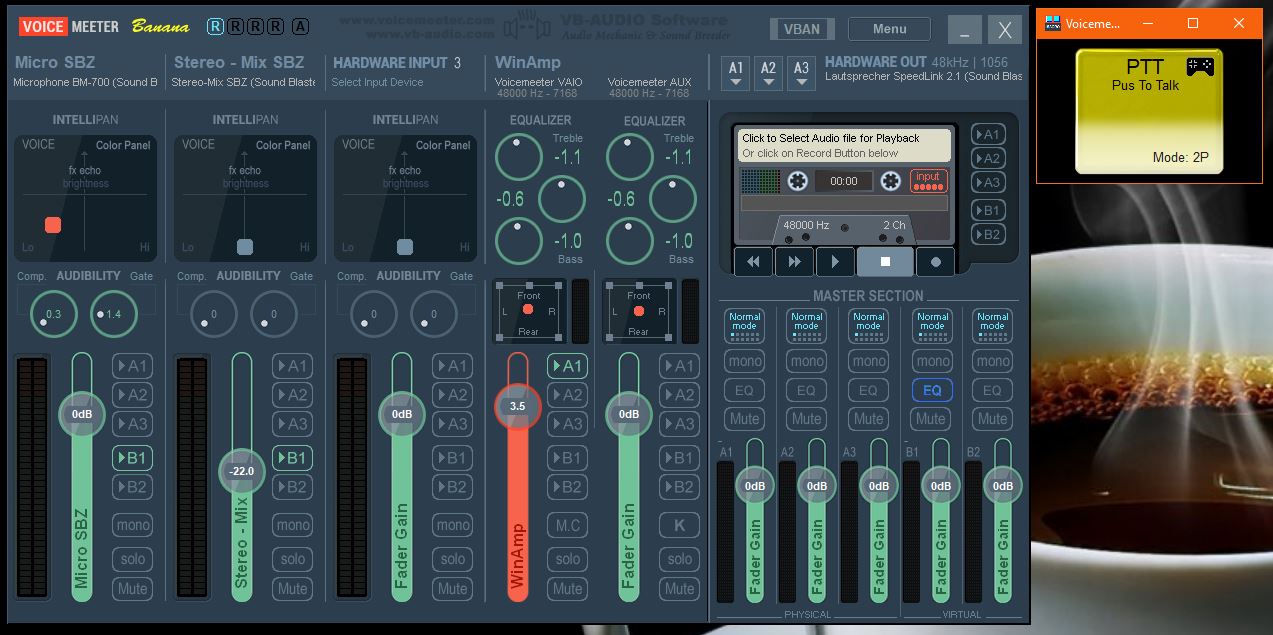The width and height of the screenshot is (1273, 635).
Task: Rewind the cassette recorder
Action: 753,262
